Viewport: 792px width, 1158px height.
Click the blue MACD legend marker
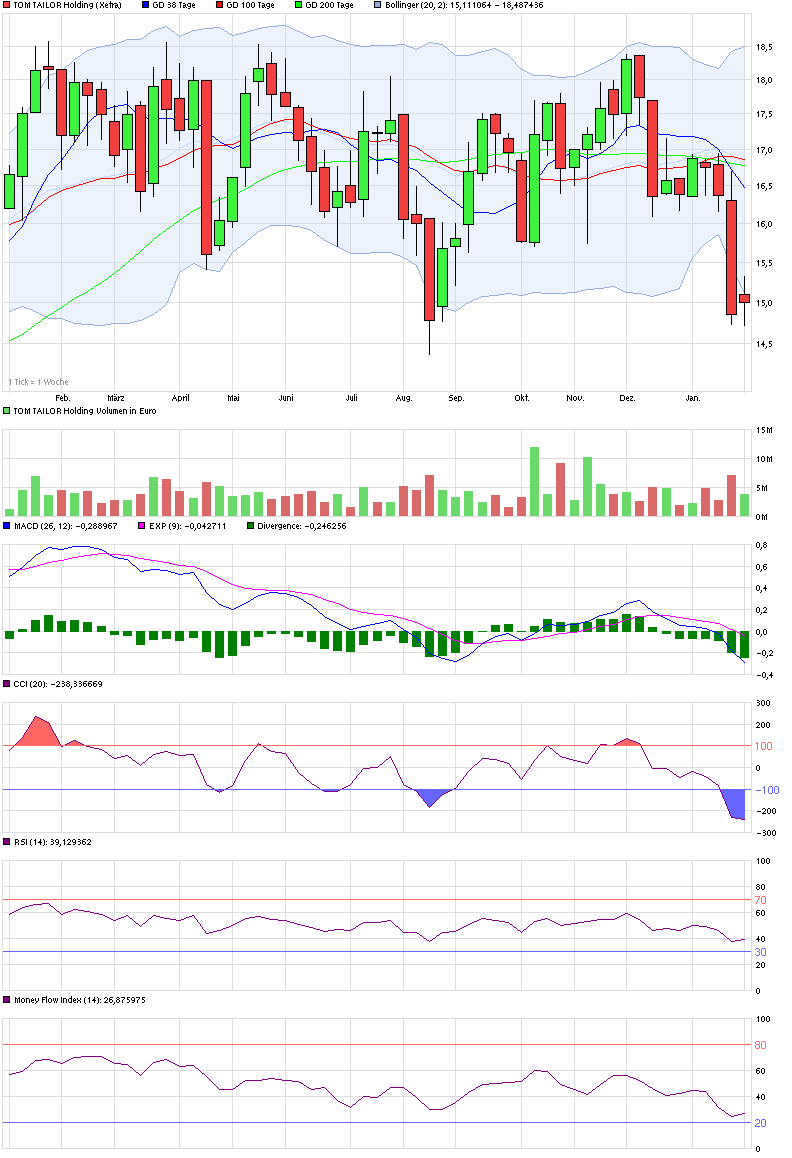coord(7,525)
